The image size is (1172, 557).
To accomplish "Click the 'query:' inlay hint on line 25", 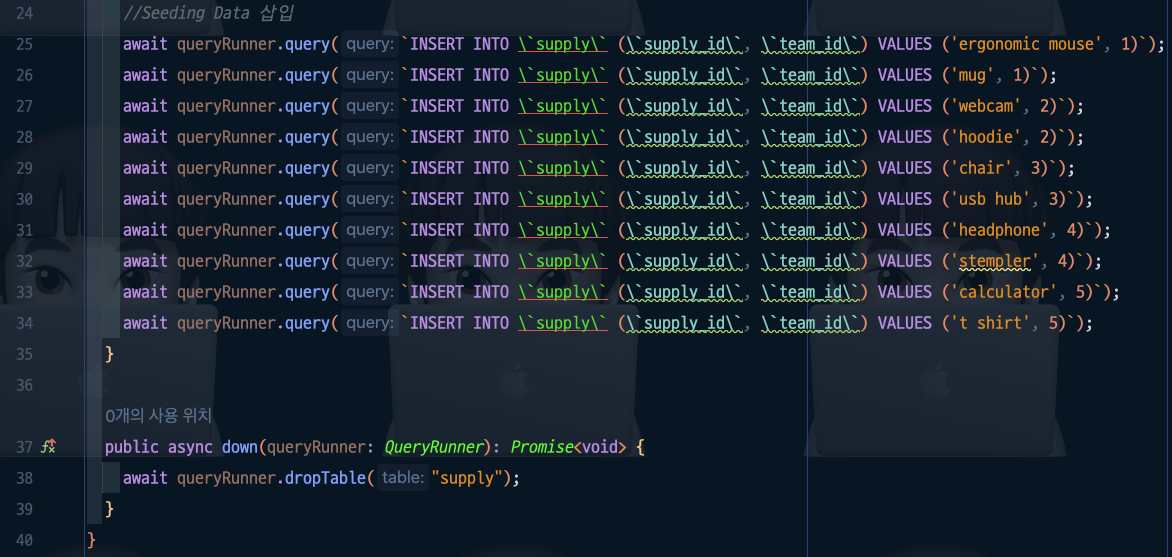I will click(370, 45).
